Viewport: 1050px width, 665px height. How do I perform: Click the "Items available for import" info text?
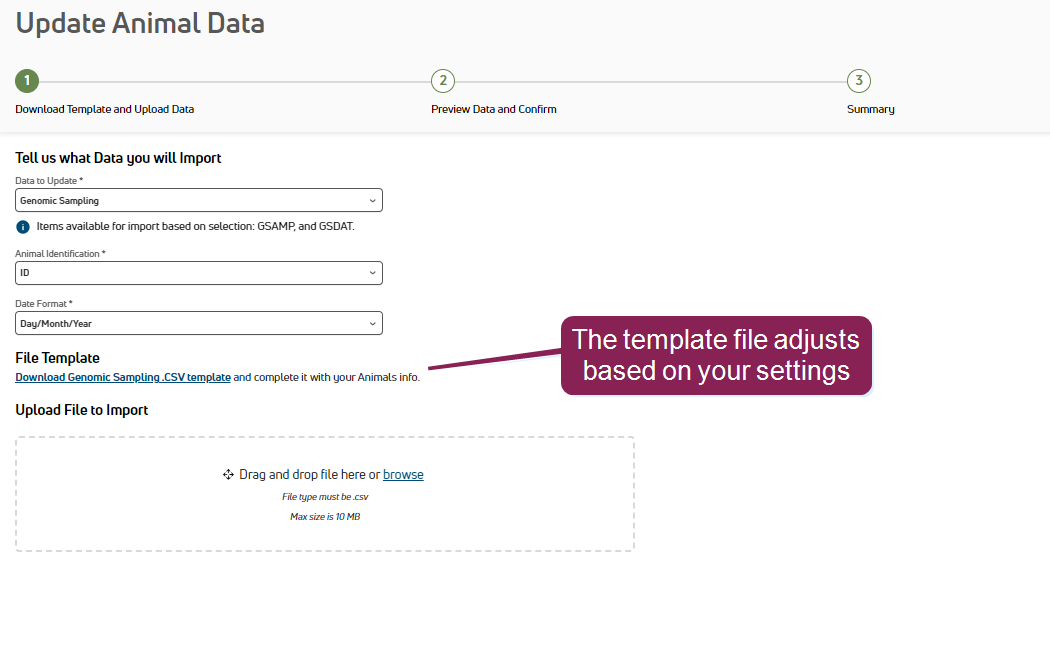pos(196,227)
